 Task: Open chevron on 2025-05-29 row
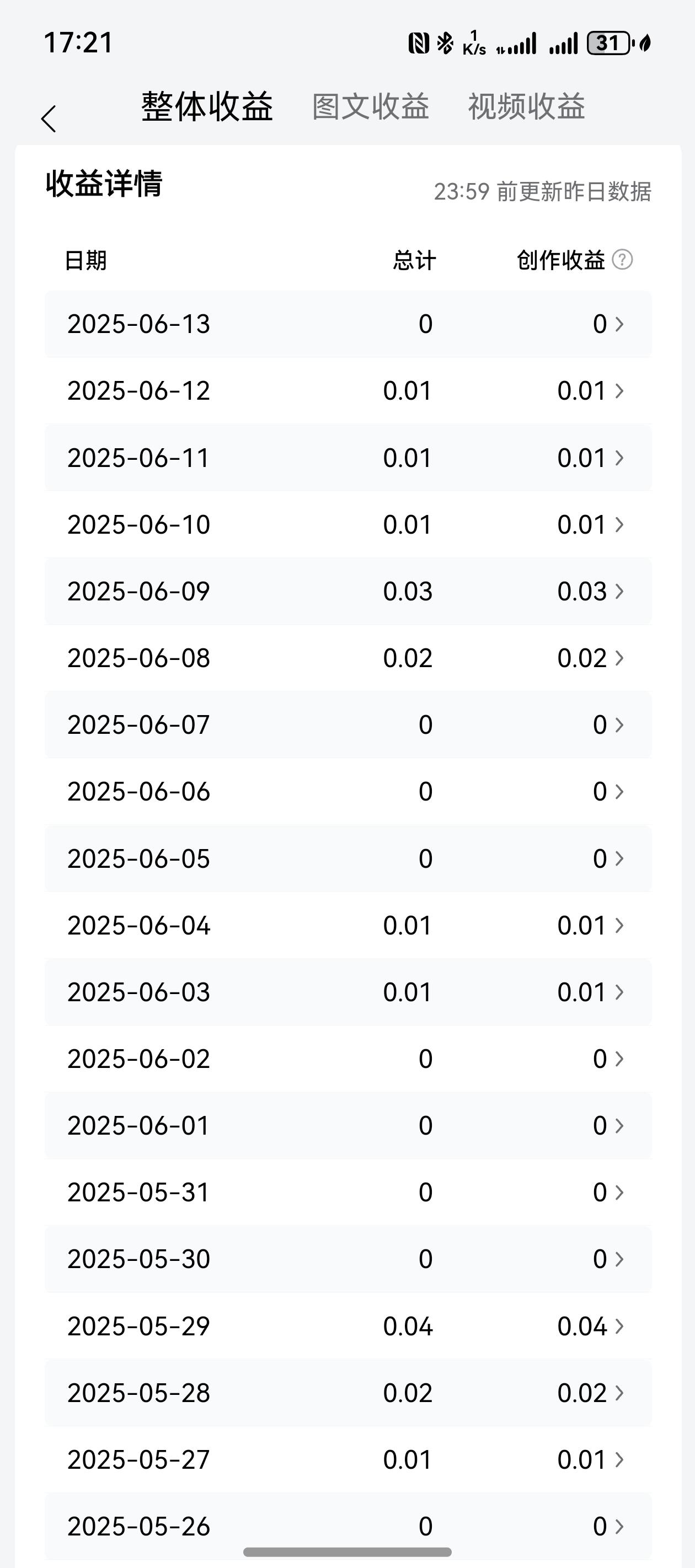coord(619,1326)
